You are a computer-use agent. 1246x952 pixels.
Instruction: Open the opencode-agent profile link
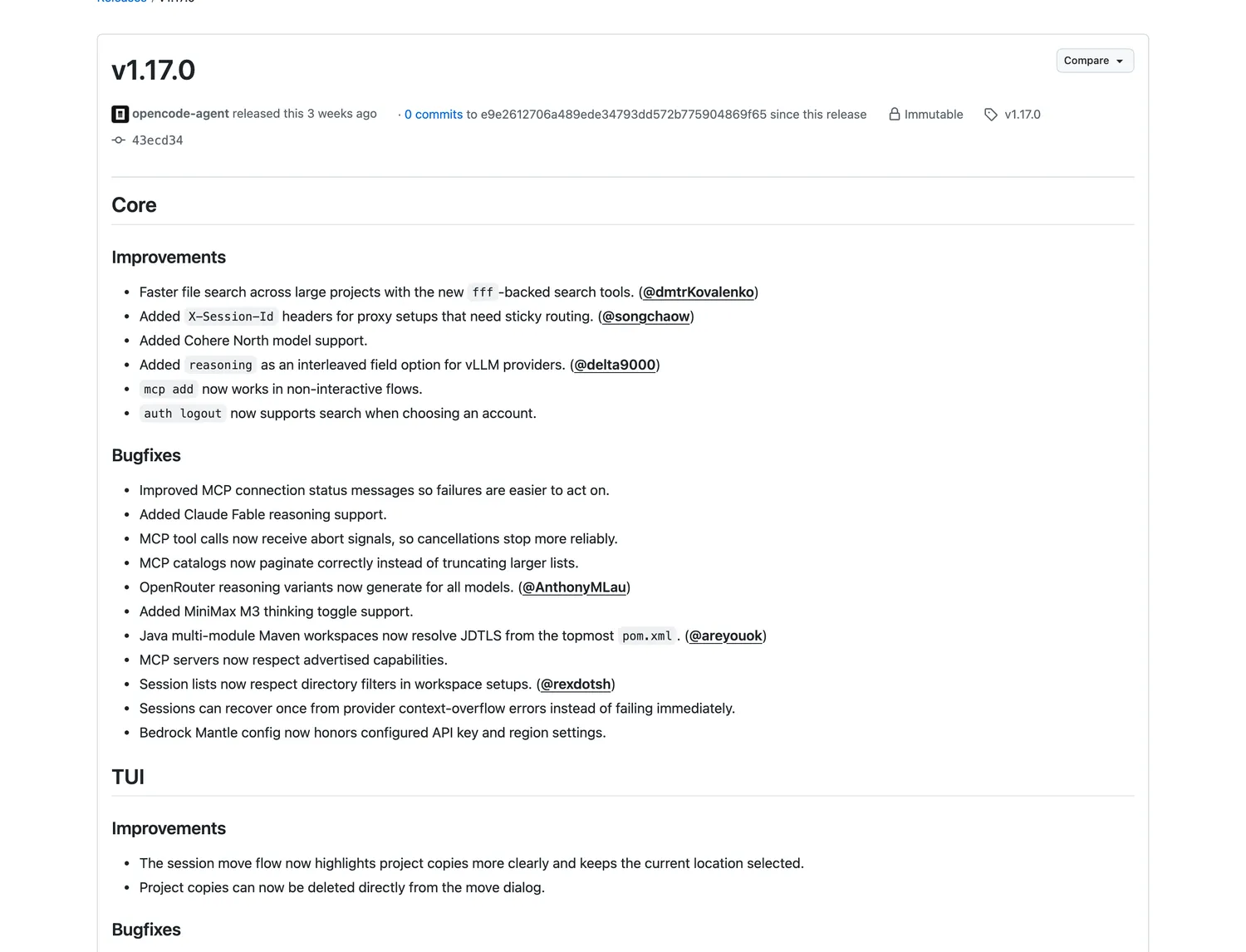(180, 114)
